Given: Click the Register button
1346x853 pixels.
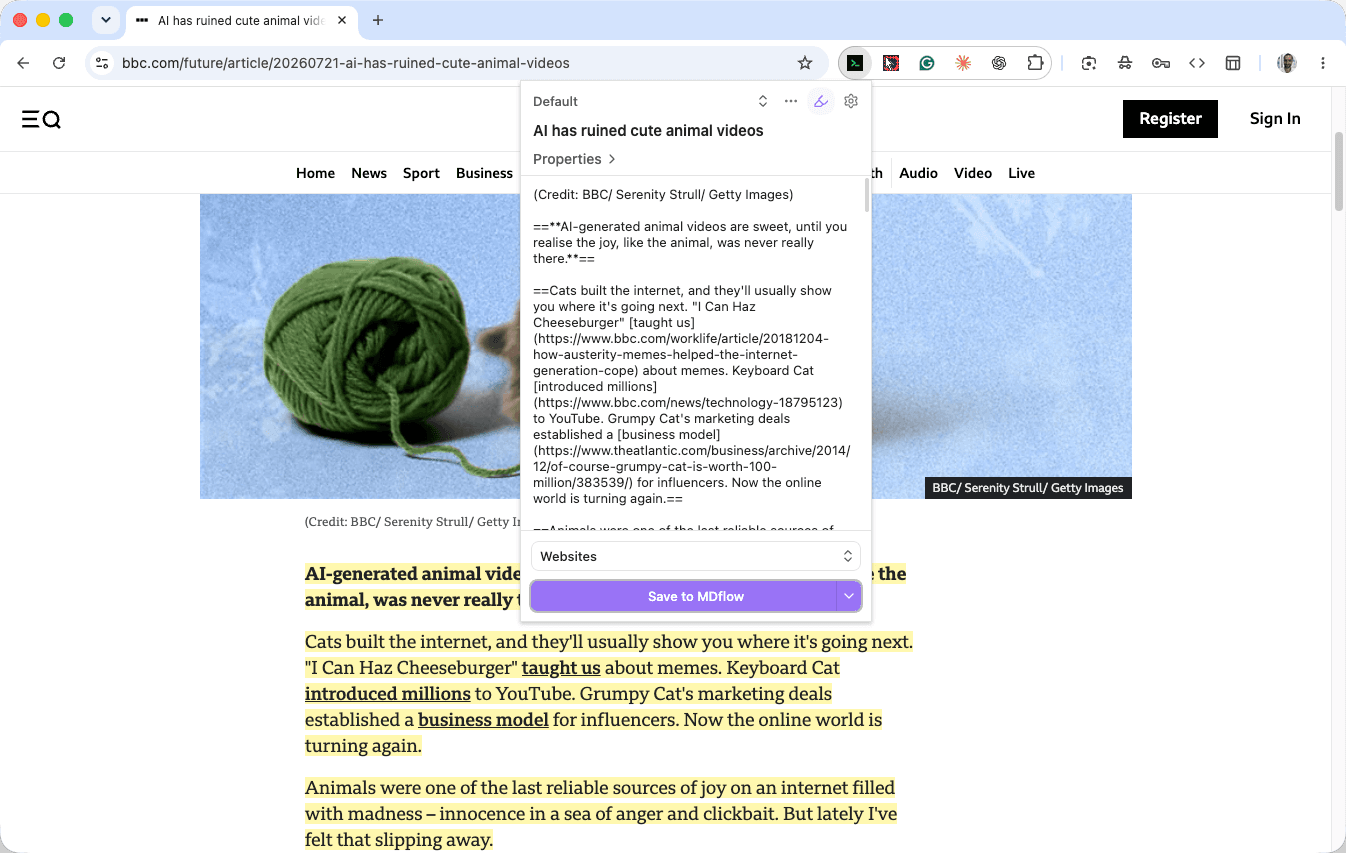Looking at the screenshot, I should [x=1170, y=119].
